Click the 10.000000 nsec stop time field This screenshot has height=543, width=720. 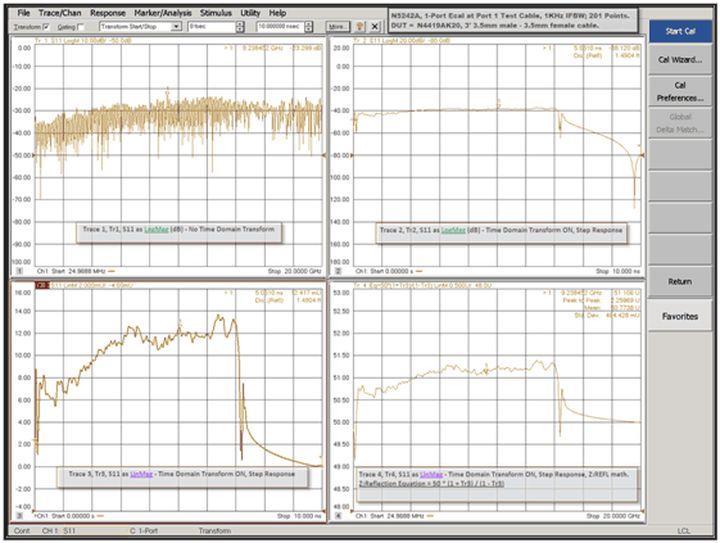[280, 27]
